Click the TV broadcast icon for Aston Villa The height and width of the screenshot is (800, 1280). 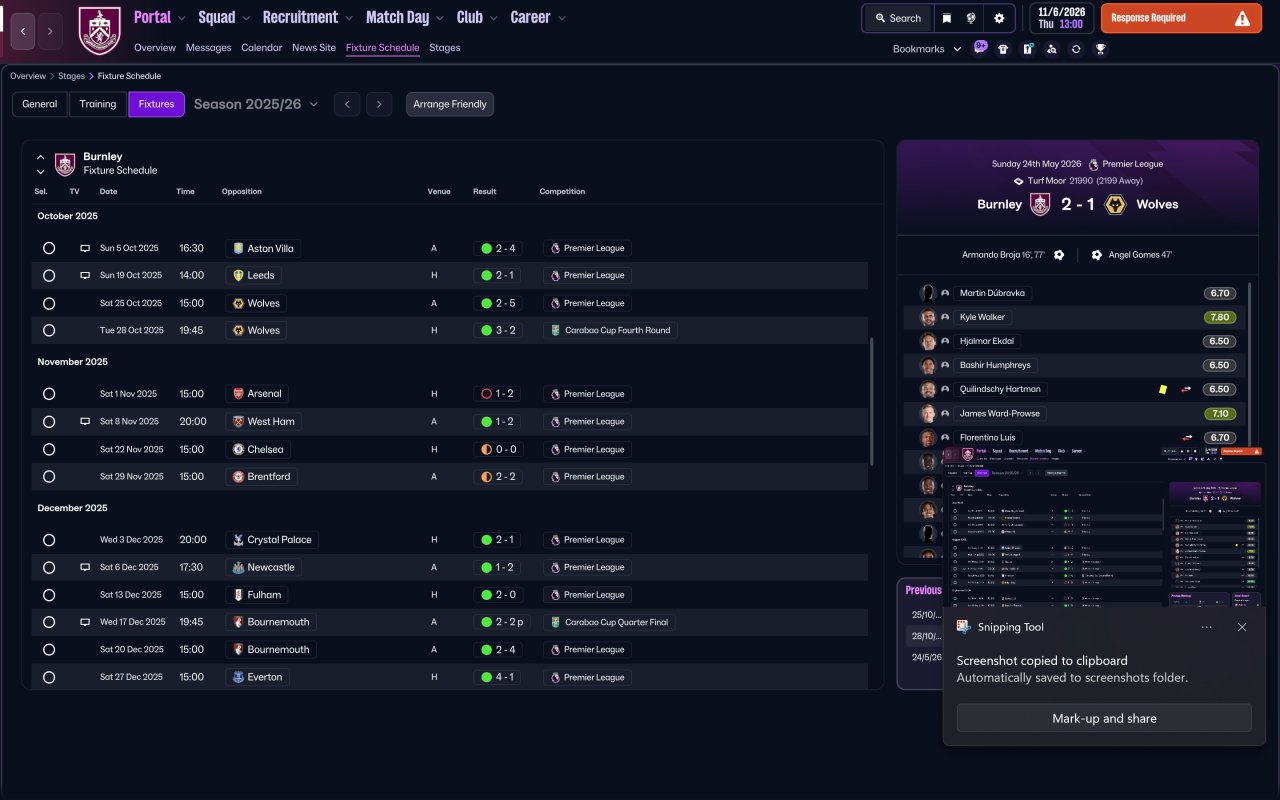(x=85, y=248)
